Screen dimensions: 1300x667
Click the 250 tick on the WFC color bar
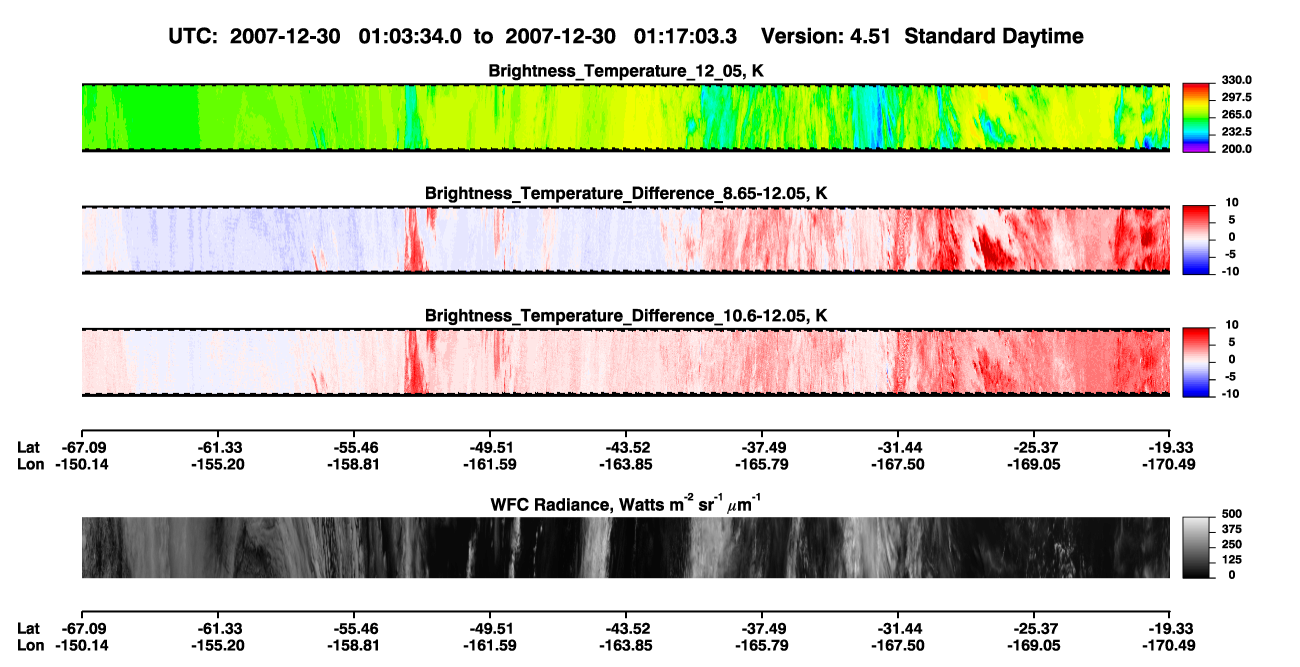[1231, 545]
